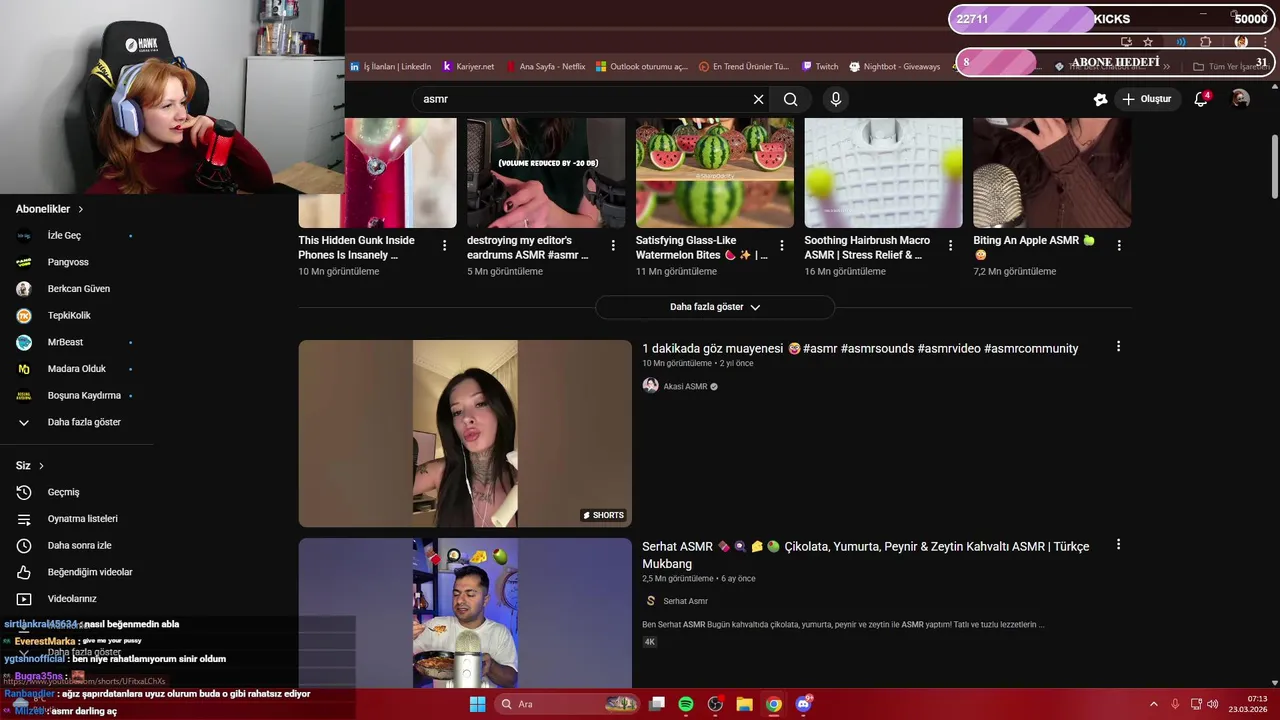
Task: Expand 'Daha fazla göster' under the shorts shelf
Action: [x=715, y=307]
